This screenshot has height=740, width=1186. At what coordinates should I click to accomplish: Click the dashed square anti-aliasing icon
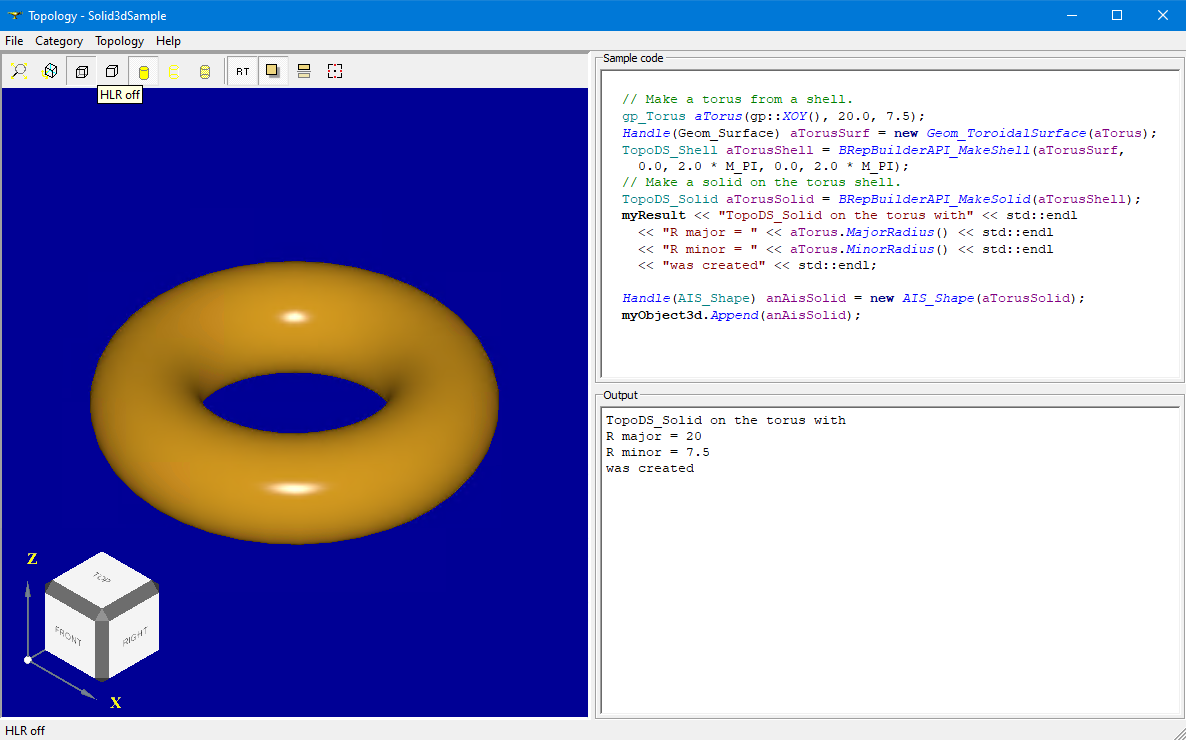click(335, 72)
